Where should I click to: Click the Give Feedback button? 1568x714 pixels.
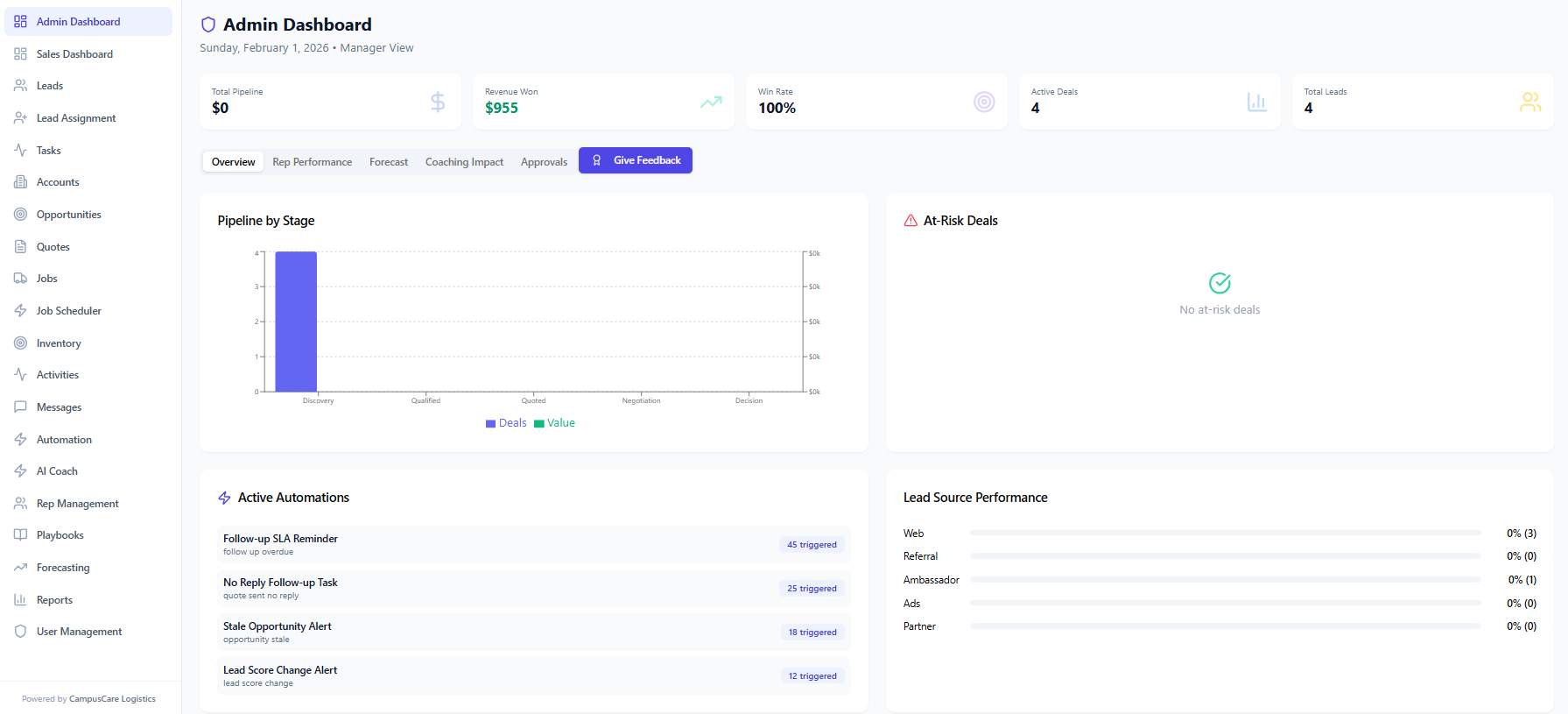click(x=636, y=160)
